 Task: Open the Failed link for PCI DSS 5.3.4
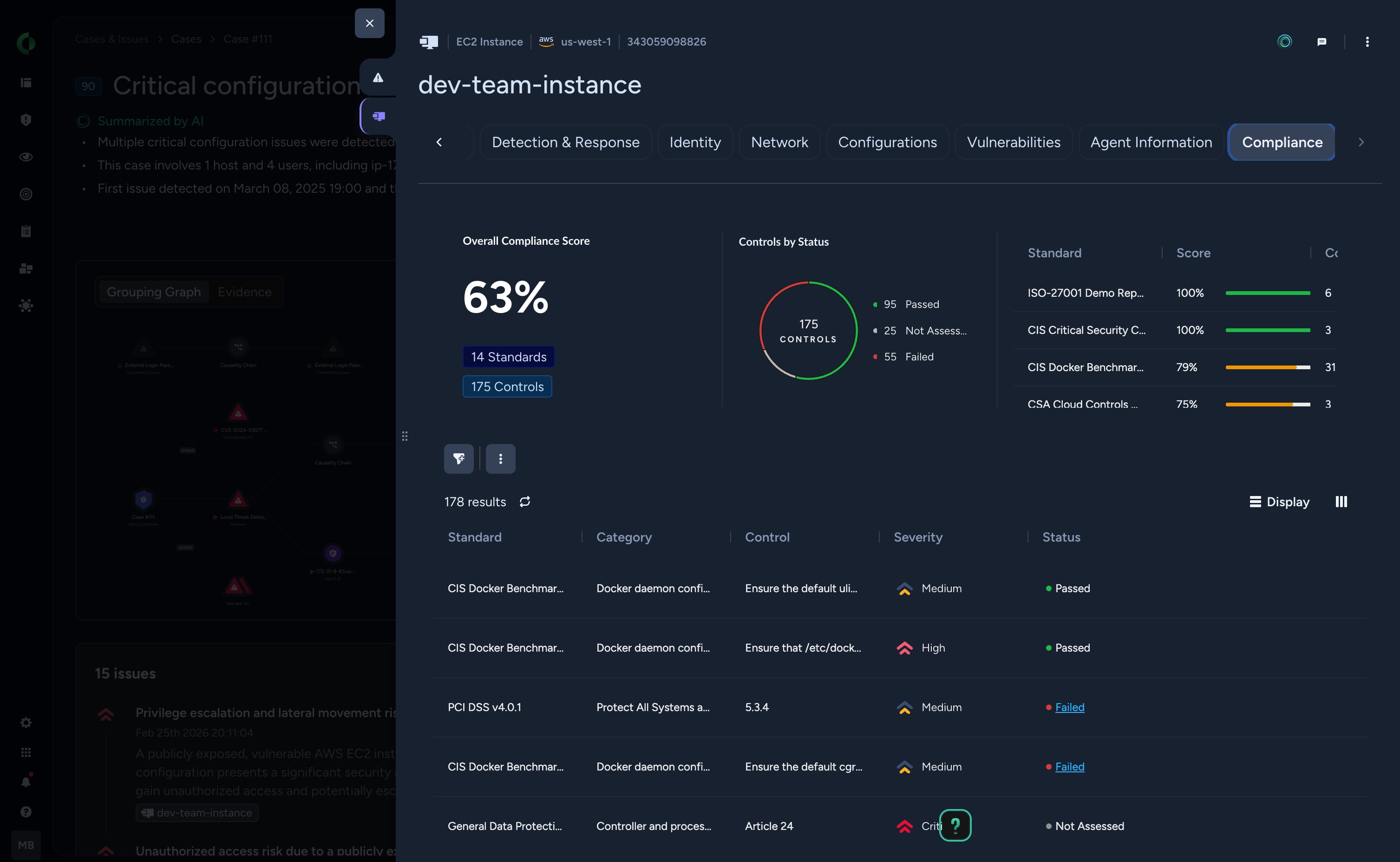(x=1069, y=707)
